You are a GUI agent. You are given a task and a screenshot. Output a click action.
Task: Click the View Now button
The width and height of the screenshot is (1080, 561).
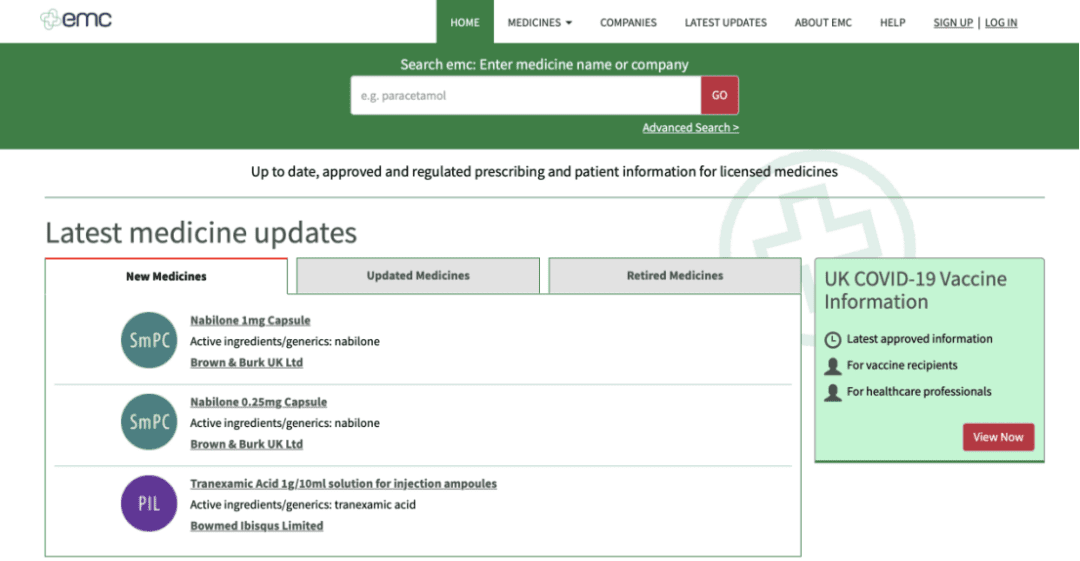(998, 437)
